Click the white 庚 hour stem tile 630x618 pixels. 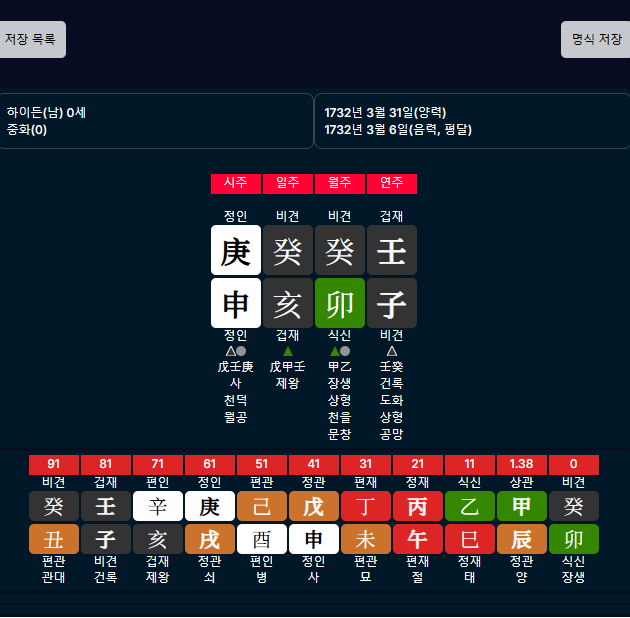[236, 250]
